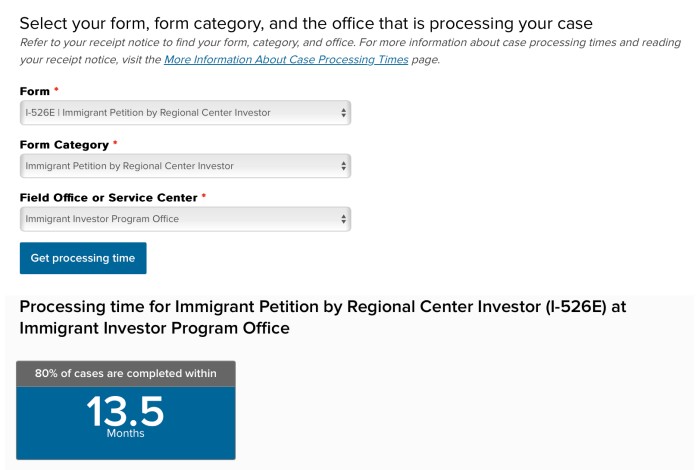Image resolution: width=700 pixels, height=470 pixels.
Task: Click the red asterisk beside Form Category
Action: coord(115,144)
